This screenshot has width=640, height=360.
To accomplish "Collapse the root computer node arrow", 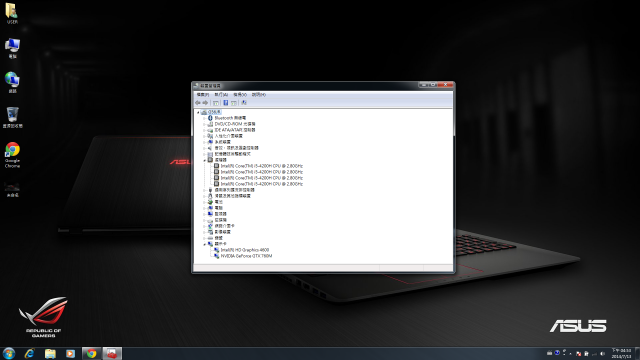I will click(x=199, y=112).
